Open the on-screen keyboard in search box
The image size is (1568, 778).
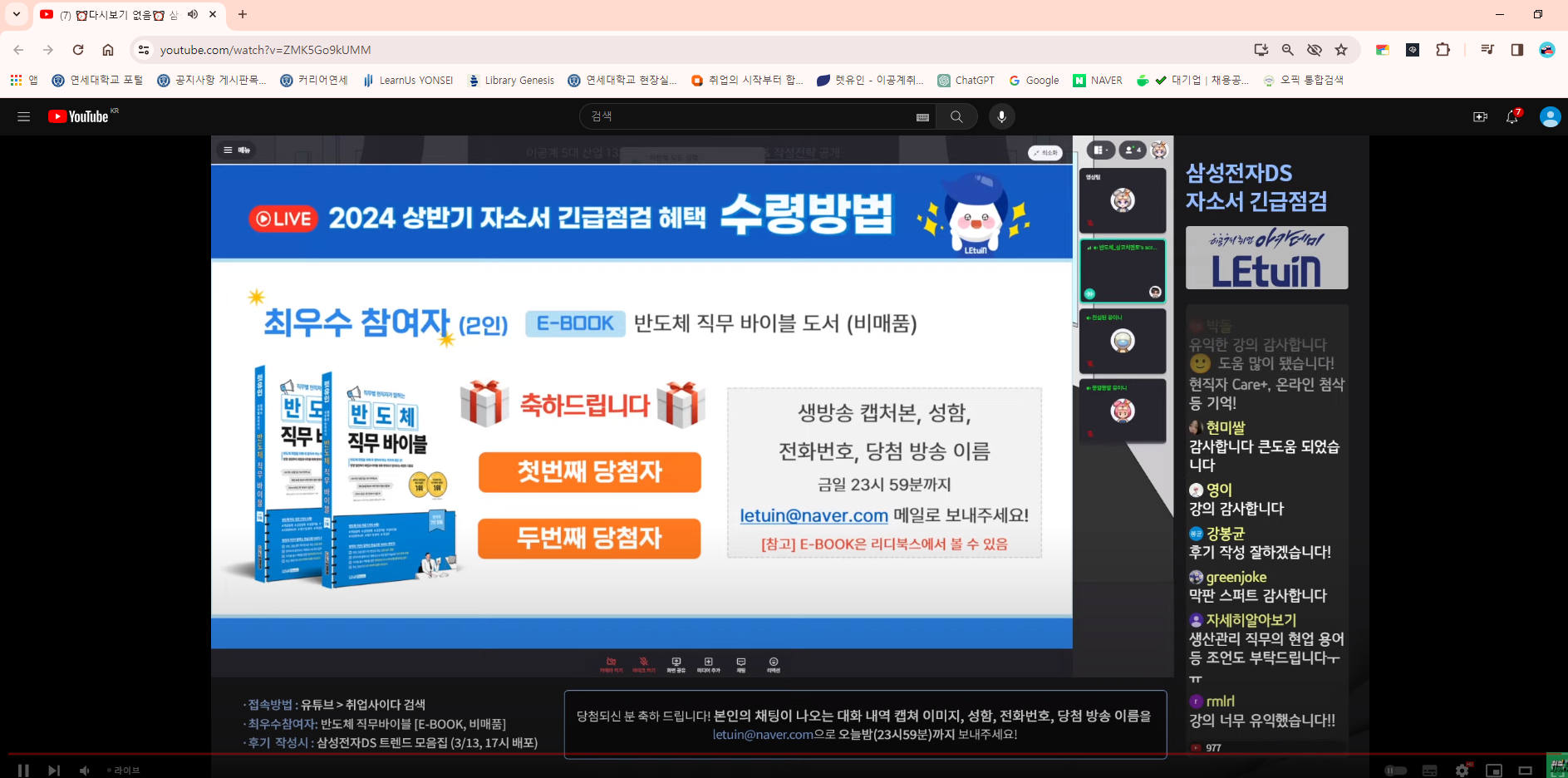pos(922,117)
